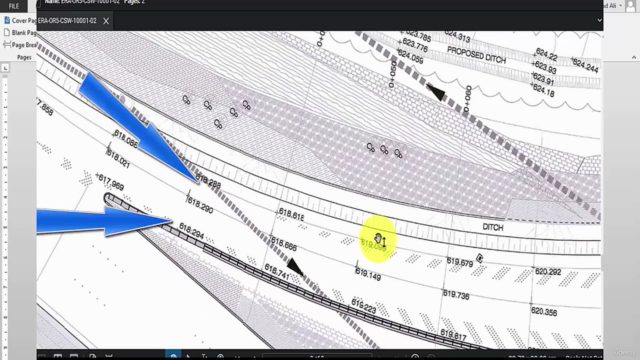Click elevation value 624.18
Image resolution: width=640 pixels, height=360 pixels.
point(543,90)
